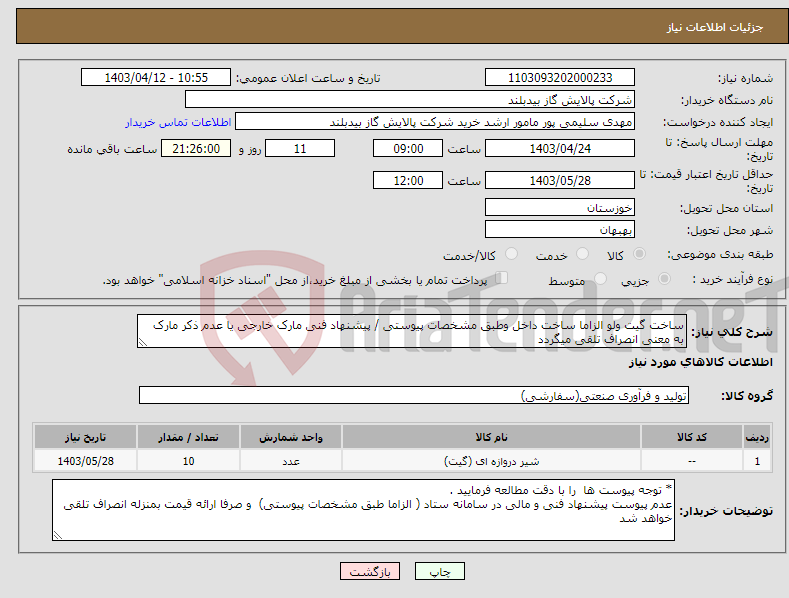Image resolution: width=789 pixels, height=598 pixels.
Task: Click the item name cell شیر دروازه ای (گیت)
Action: click(x=491, y=461)
